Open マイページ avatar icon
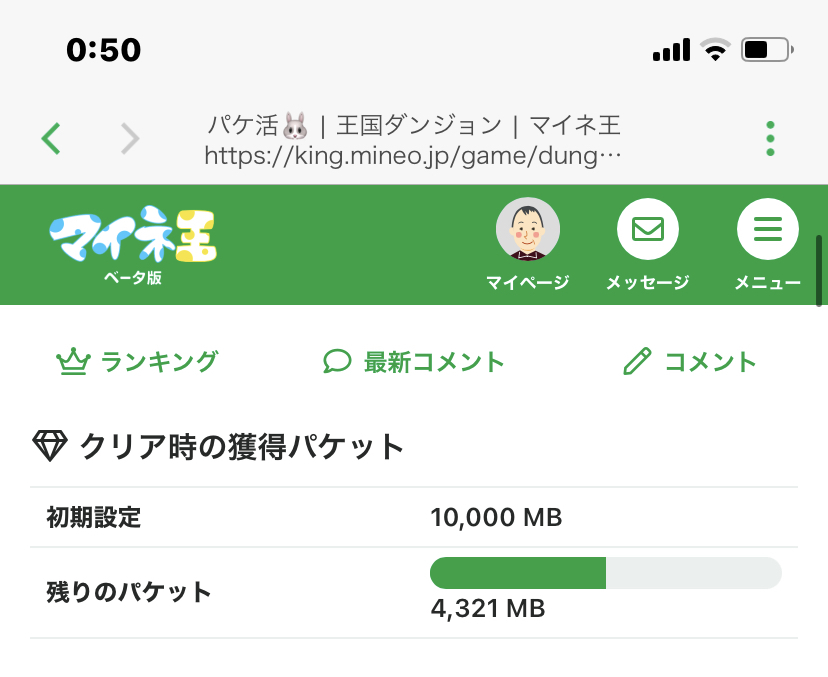Screen dimensions: 828x677 tap(528, 230)
